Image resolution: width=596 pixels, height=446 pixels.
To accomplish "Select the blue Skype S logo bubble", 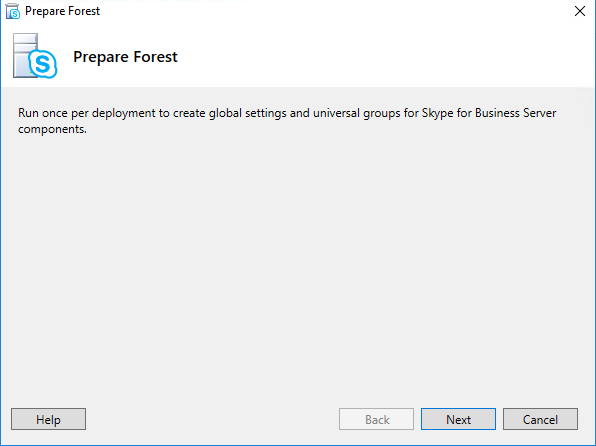I will (x=43, y=64).
